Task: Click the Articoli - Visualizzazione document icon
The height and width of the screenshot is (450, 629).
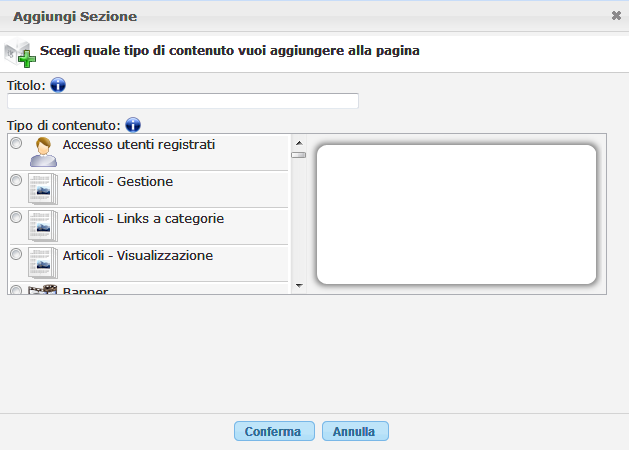Action: tap(42, 262)
